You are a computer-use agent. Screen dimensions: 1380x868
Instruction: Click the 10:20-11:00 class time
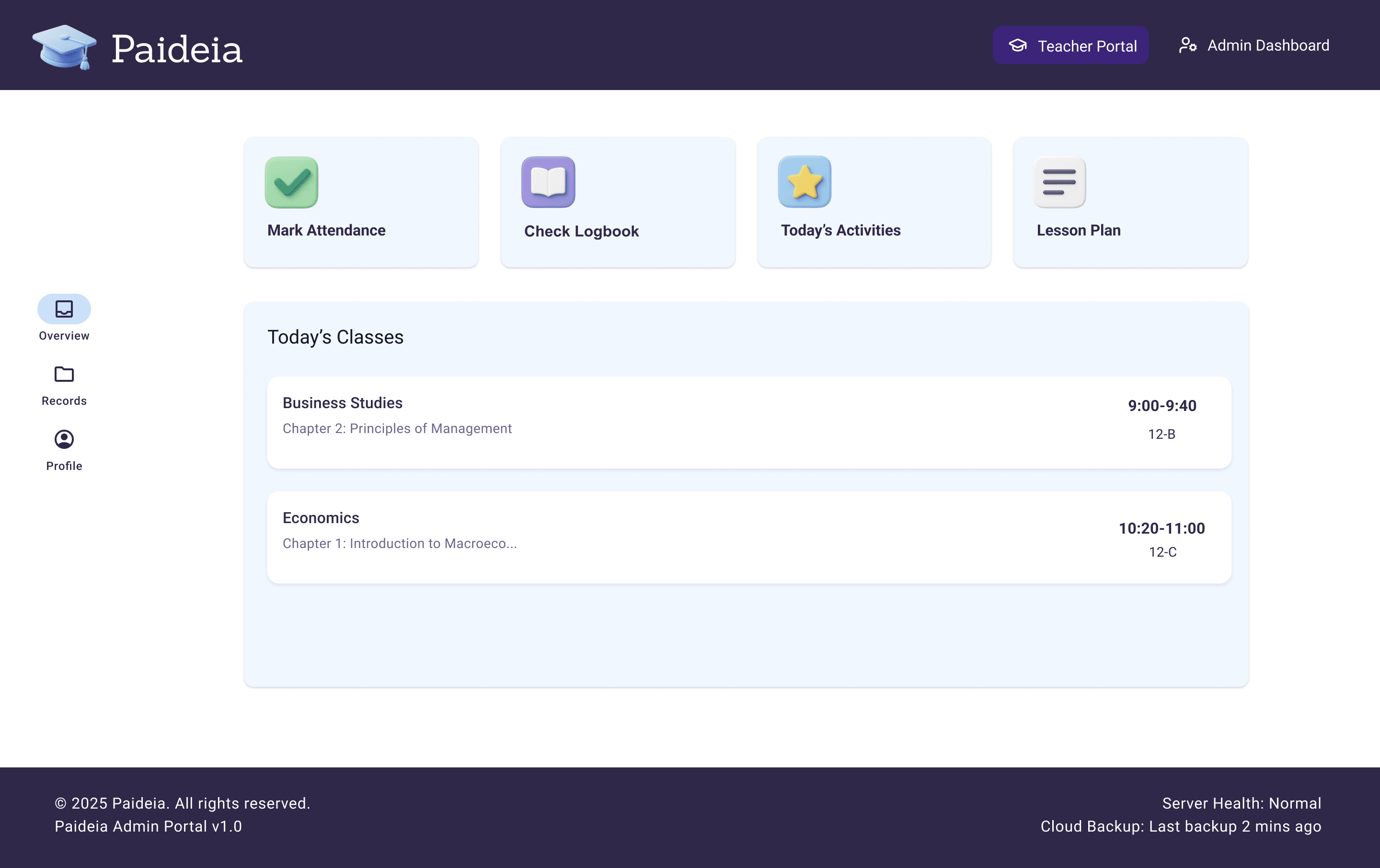point(1161,528)
